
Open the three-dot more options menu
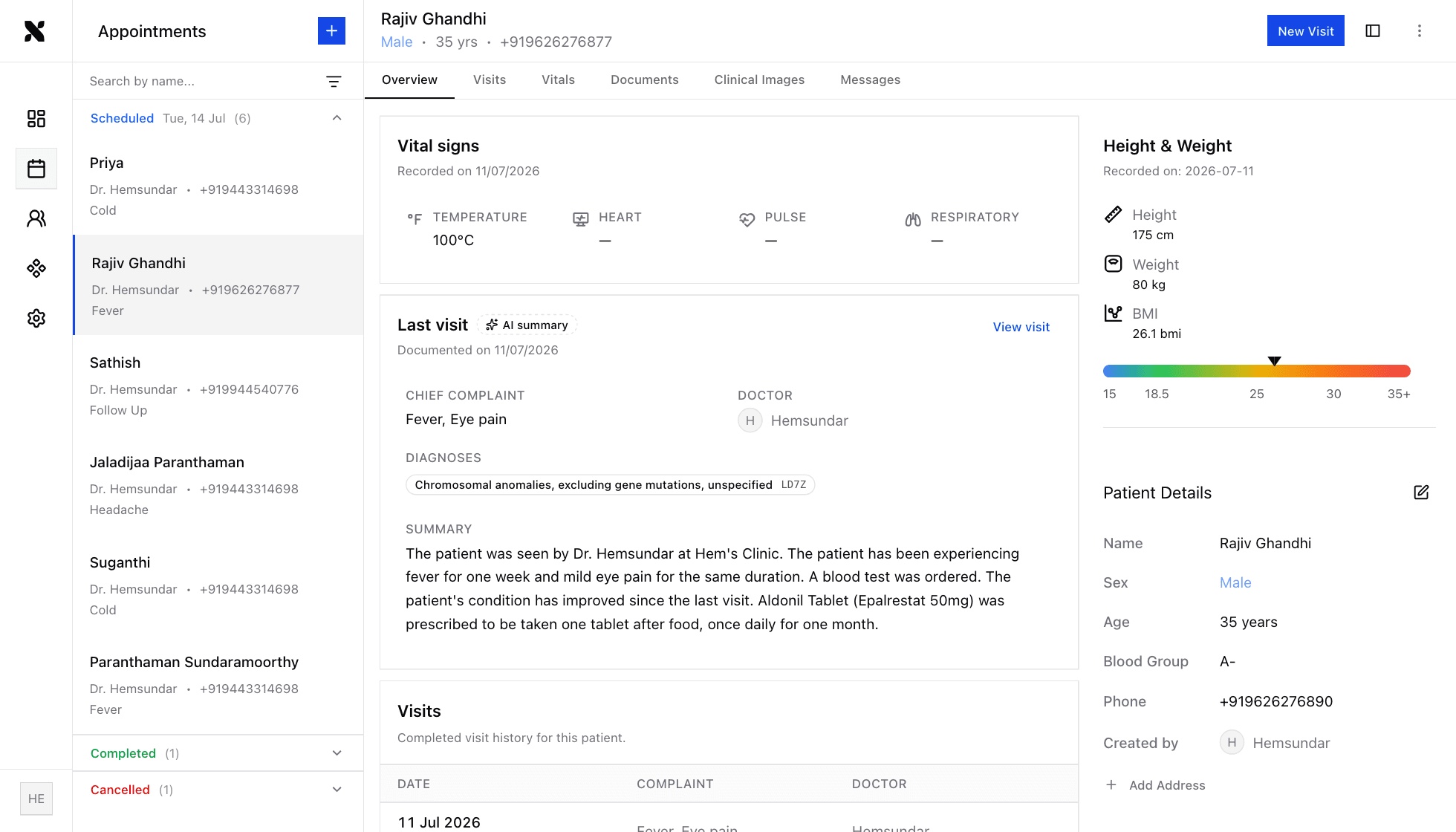point(1419,30)
